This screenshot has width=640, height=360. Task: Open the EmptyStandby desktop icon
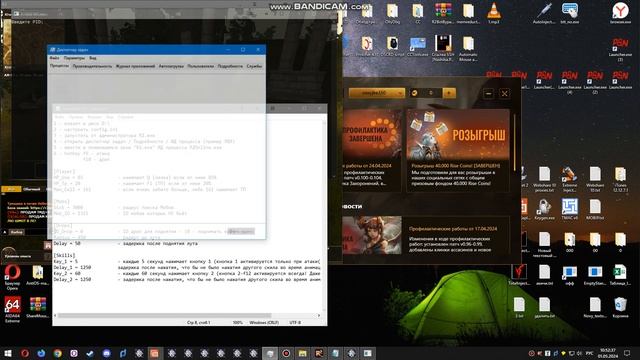[x=595, y=275]
